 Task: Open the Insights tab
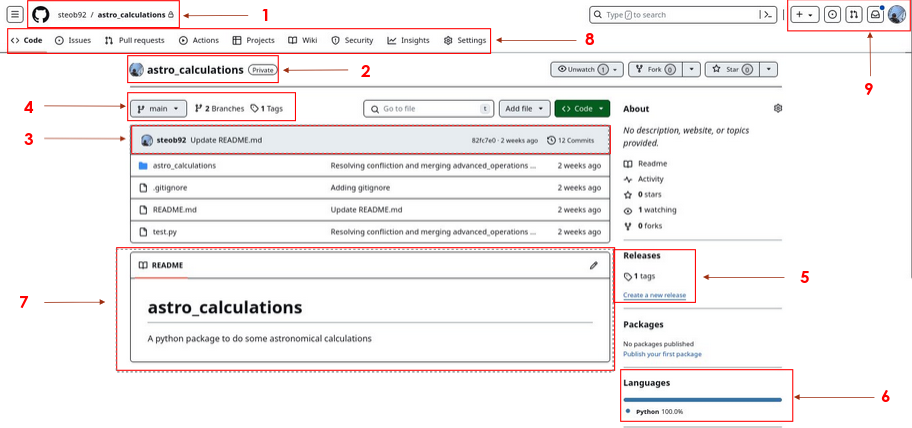point(408,41)
